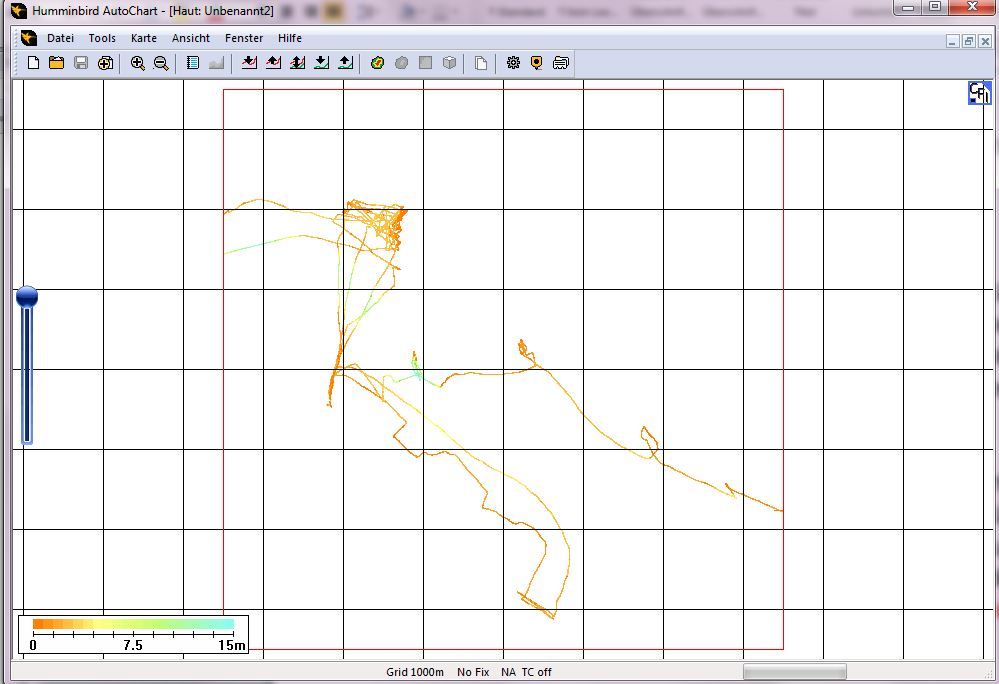
Task: Click the corner icon at map top-right
Action: (979, 93)
